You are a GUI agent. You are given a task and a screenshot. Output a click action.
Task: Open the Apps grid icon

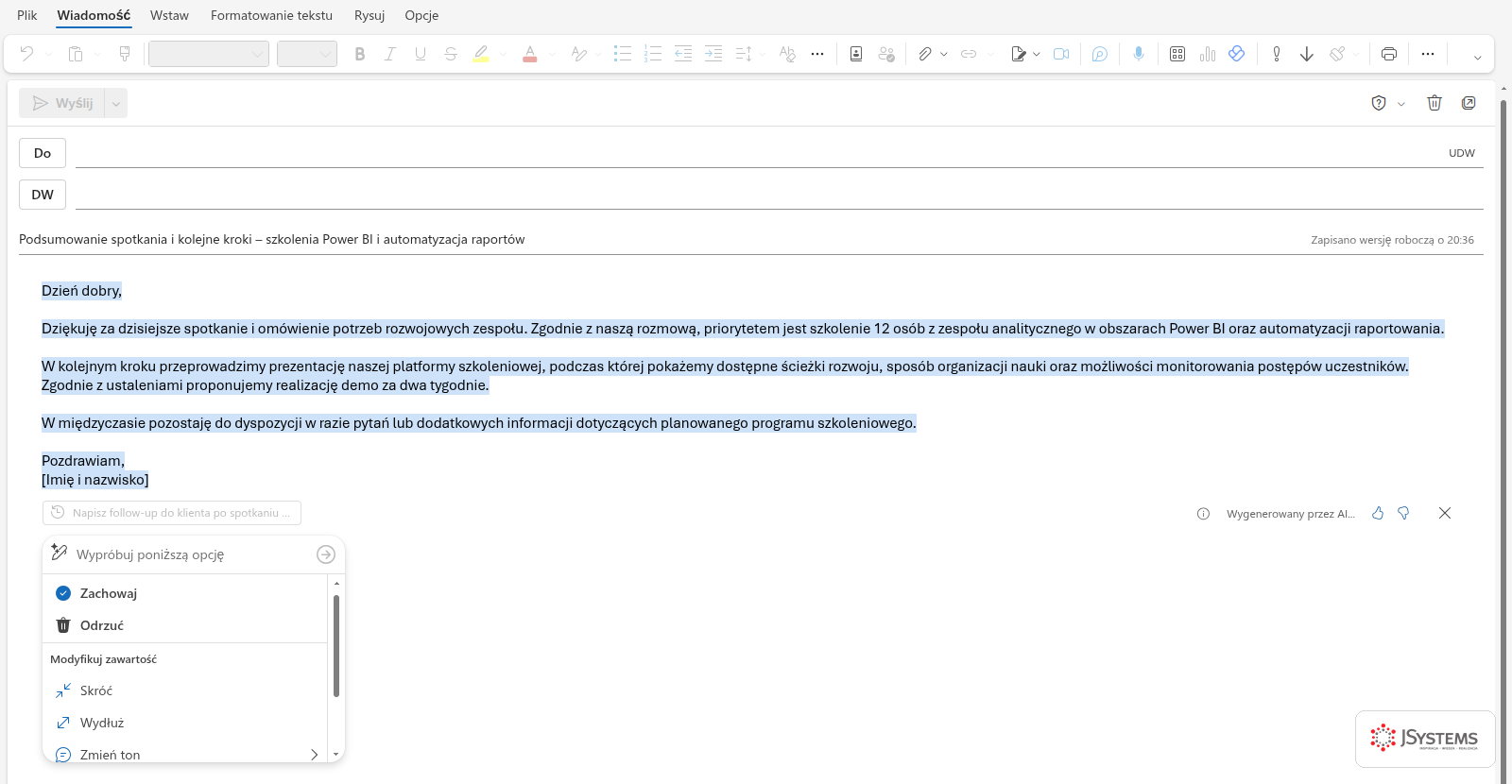click(x=1177, y=54)
